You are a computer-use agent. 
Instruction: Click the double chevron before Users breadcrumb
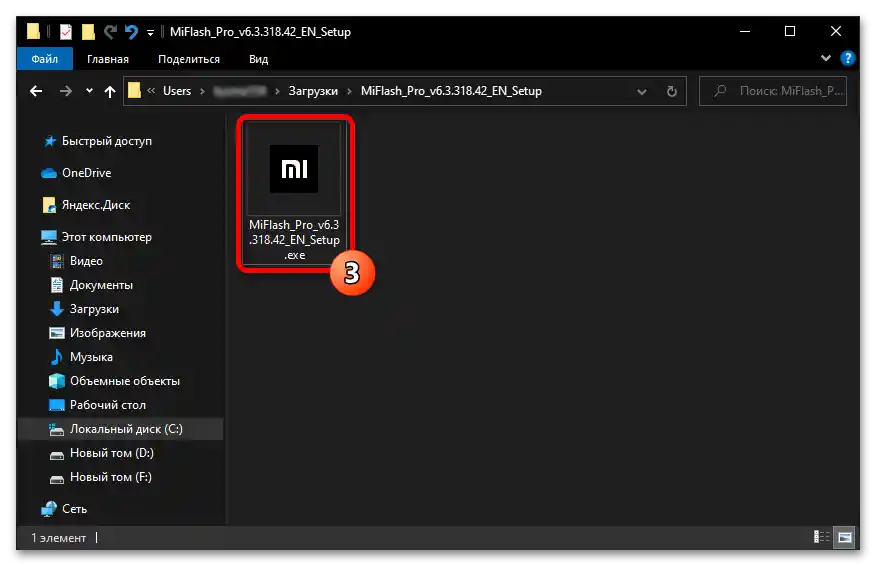click(151, 91)
